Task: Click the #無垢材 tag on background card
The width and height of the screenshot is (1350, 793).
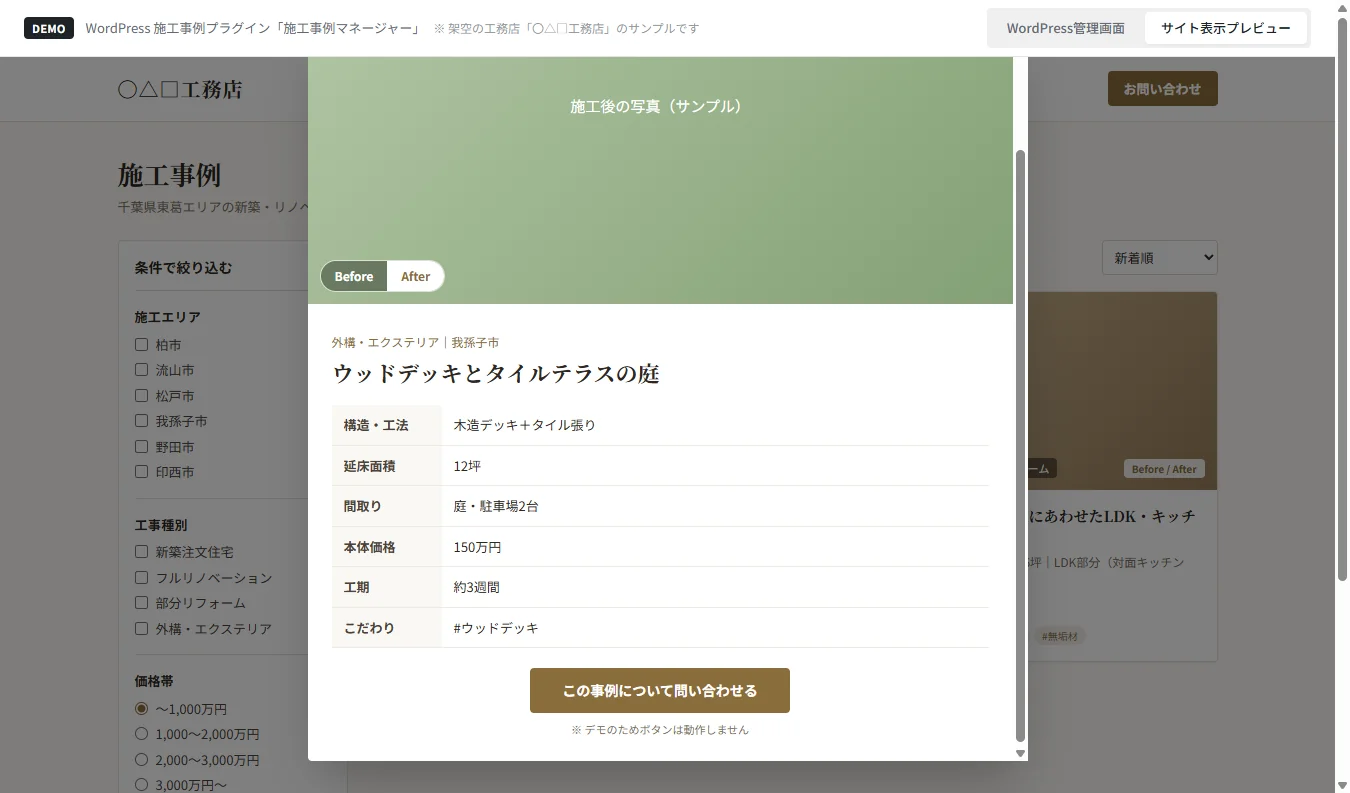Action: pyautogui.click(x=1059, y=636)
